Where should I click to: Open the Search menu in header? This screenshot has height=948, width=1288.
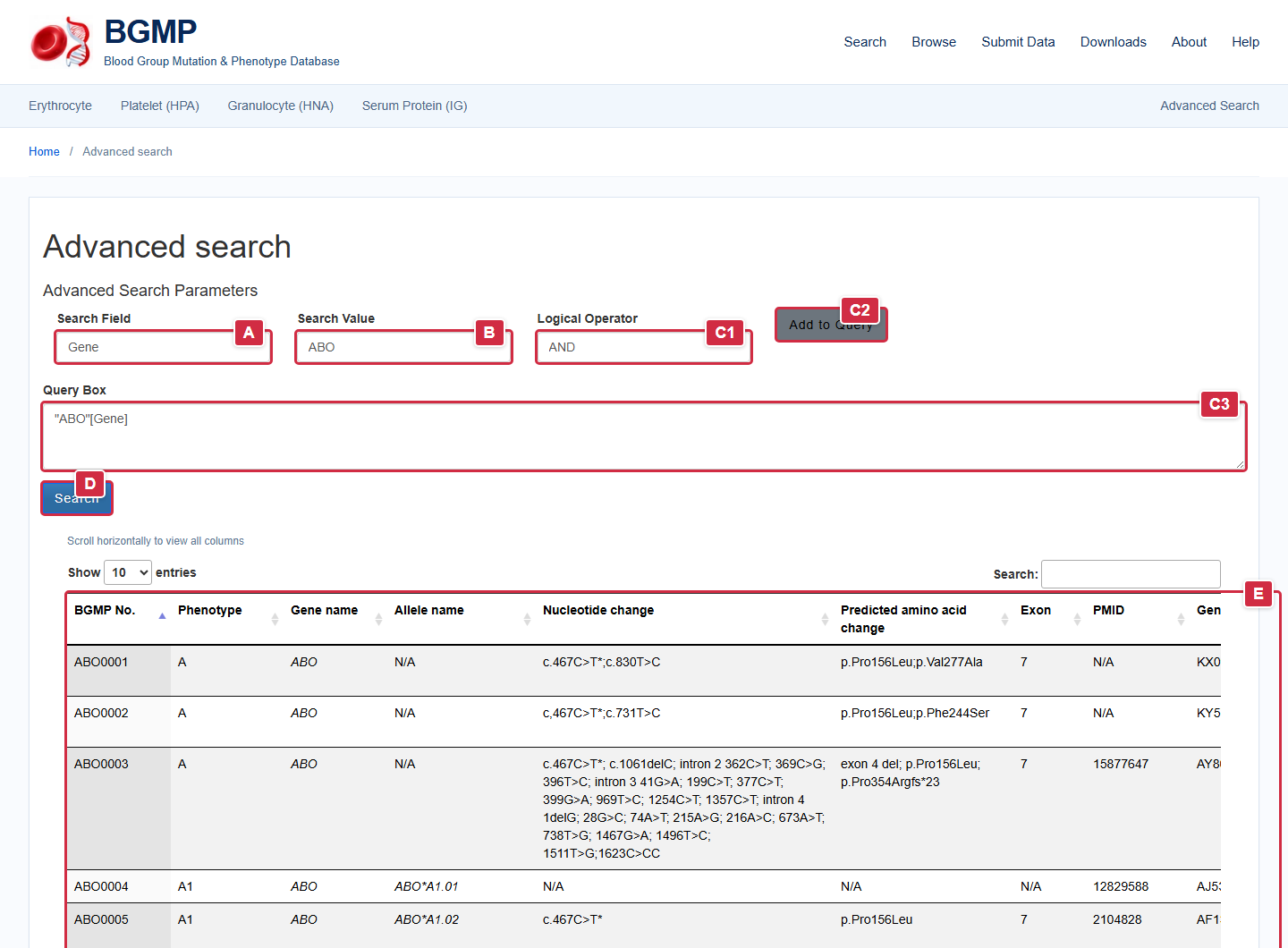coord(865,42)
